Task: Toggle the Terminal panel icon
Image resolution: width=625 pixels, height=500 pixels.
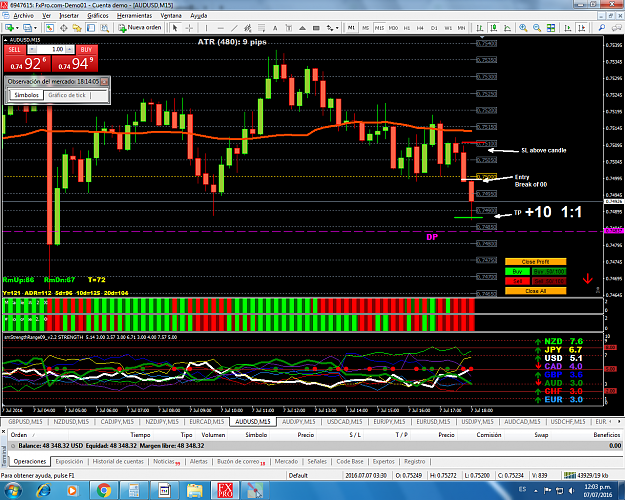Action: point(91,28)
